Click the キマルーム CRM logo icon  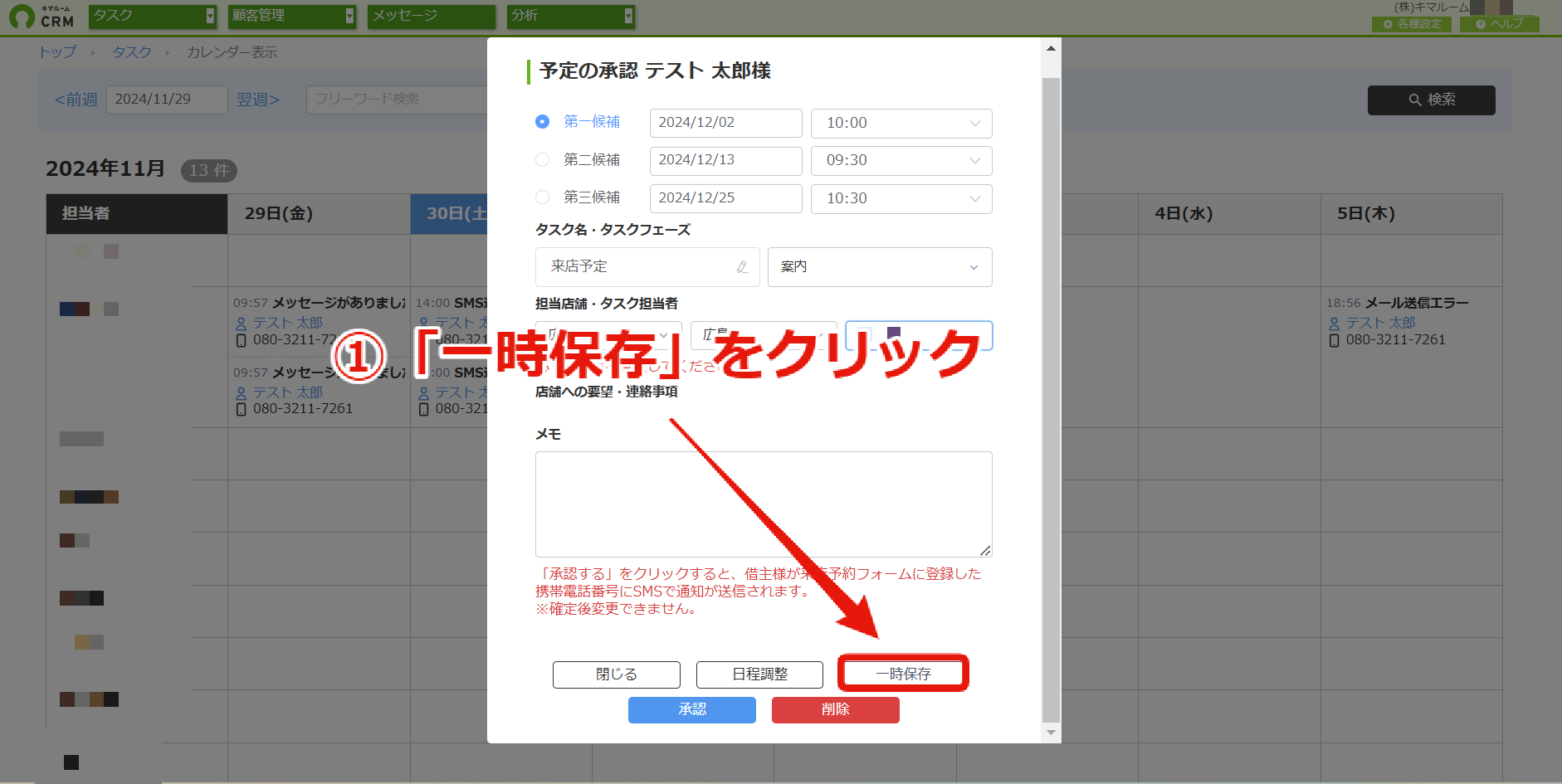click(22, 17)
